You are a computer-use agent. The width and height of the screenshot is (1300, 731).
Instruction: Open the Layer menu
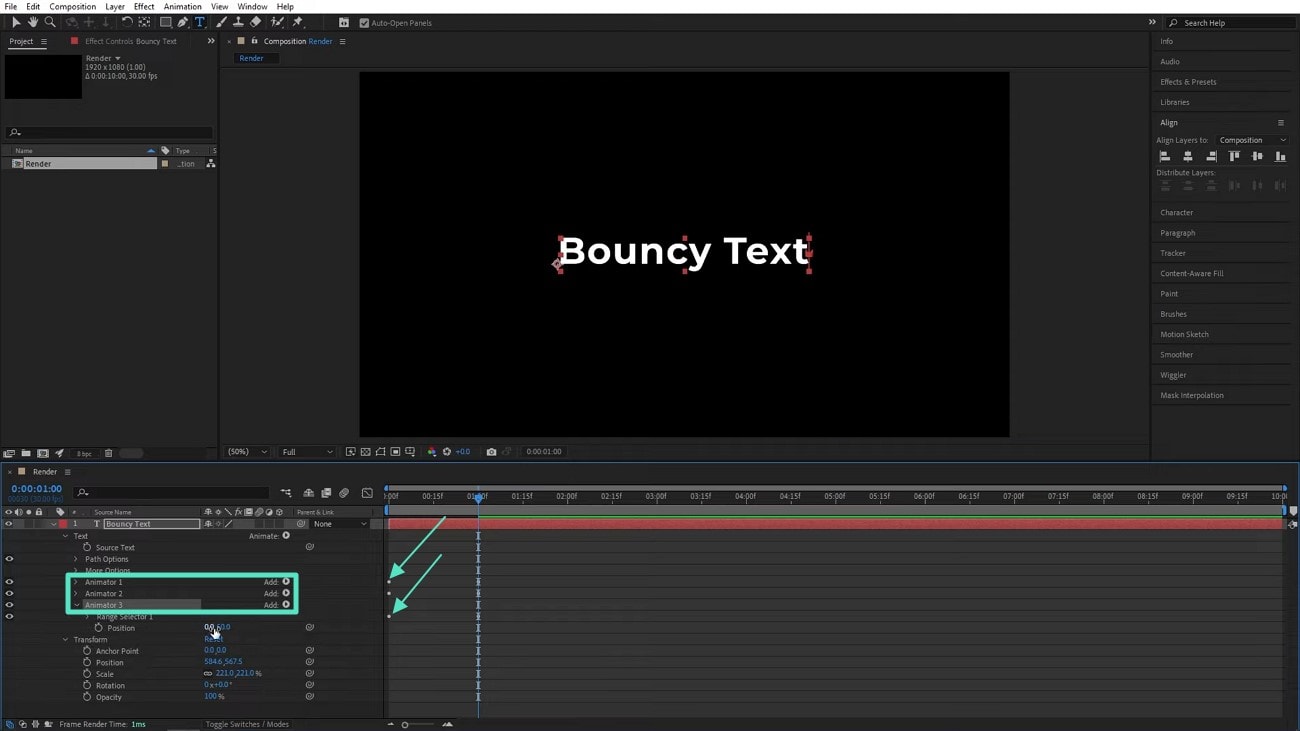point(115,7)
